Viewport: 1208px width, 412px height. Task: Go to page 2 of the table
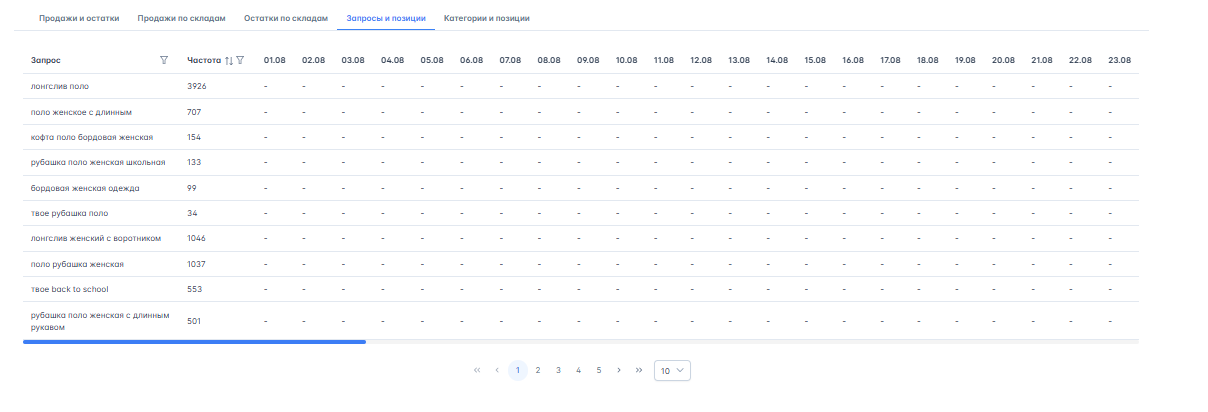coord(538,370)
